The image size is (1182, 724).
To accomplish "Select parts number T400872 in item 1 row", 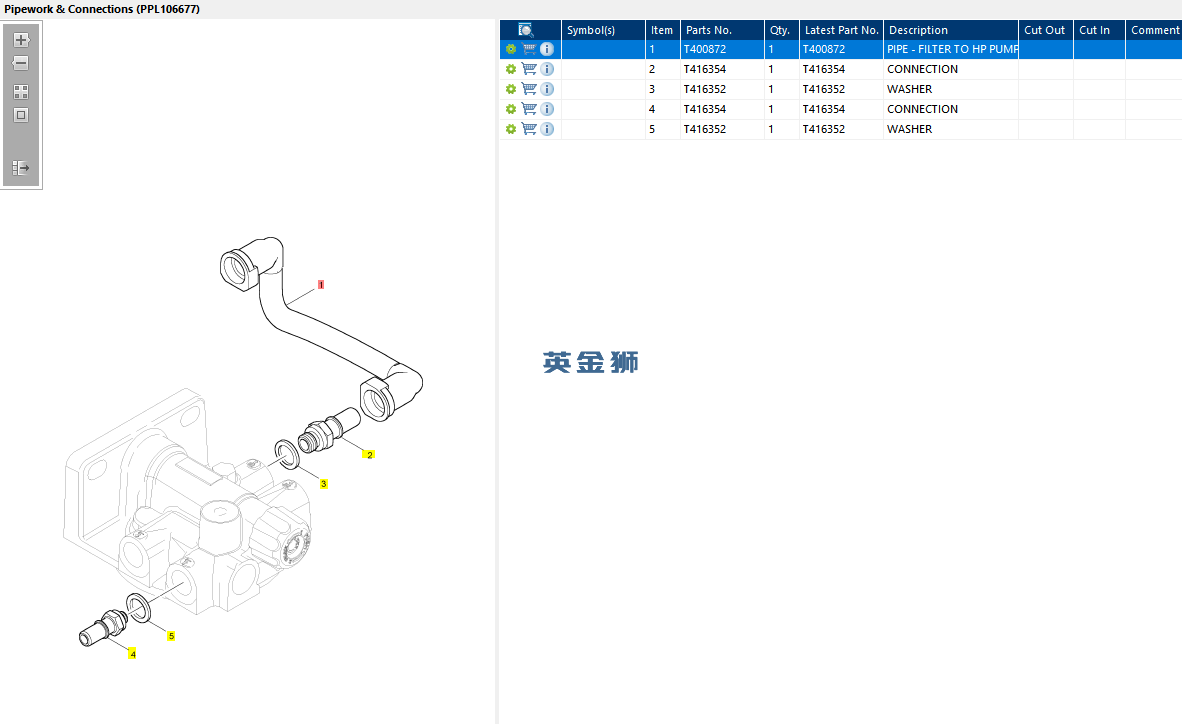I will click(705, 49).
